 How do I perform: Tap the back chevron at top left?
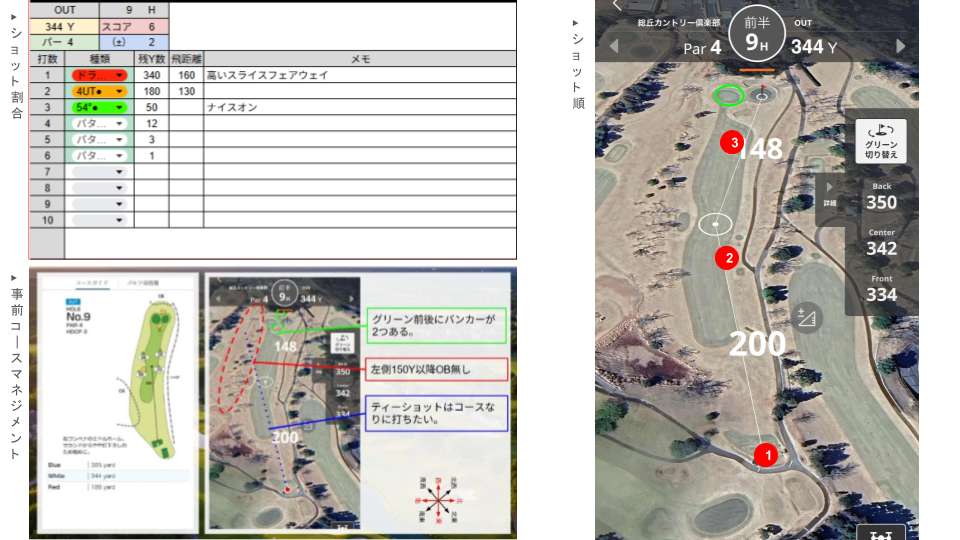tap(617, 6)
